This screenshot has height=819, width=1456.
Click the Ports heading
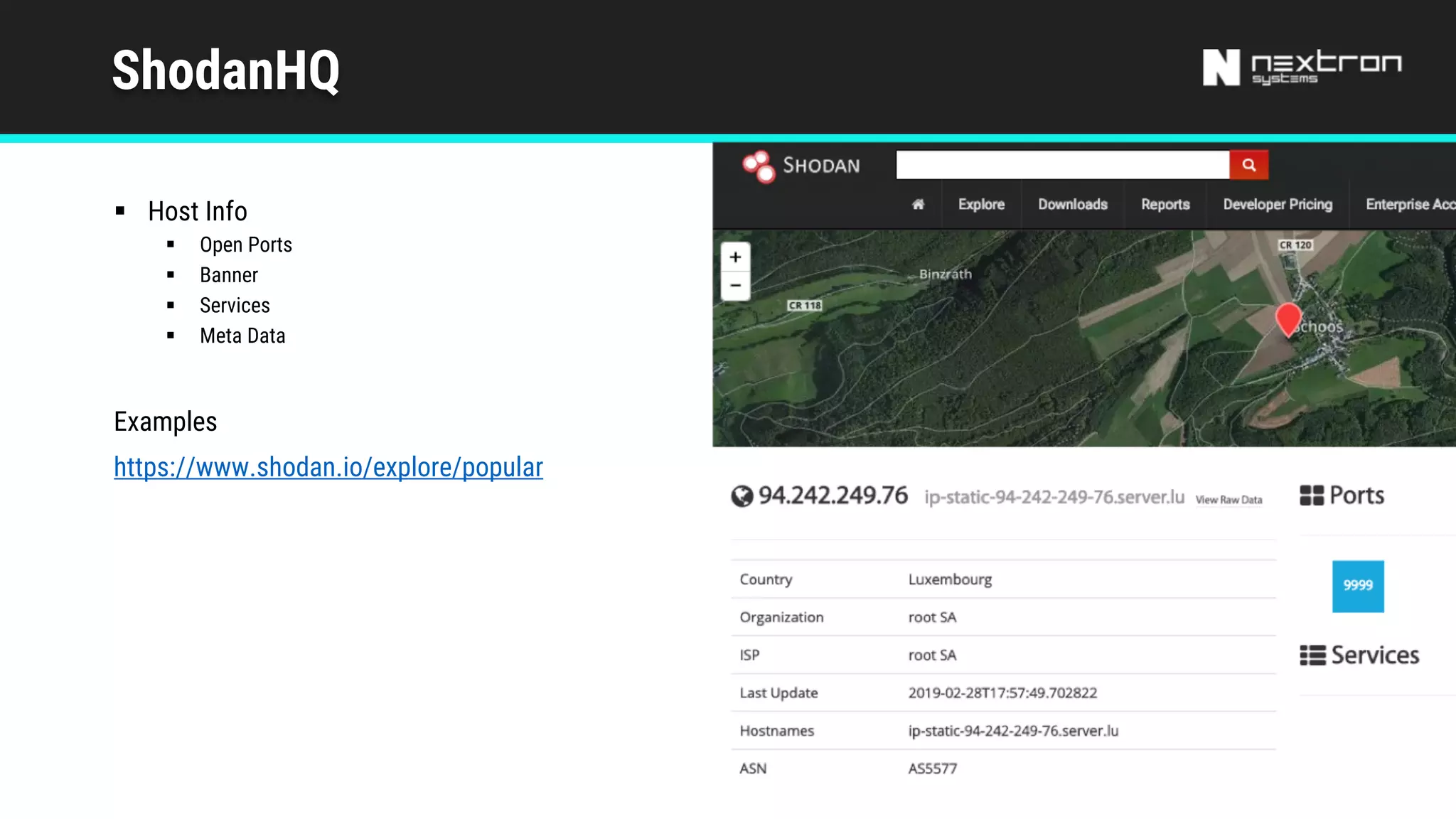tap(1356, 496)
